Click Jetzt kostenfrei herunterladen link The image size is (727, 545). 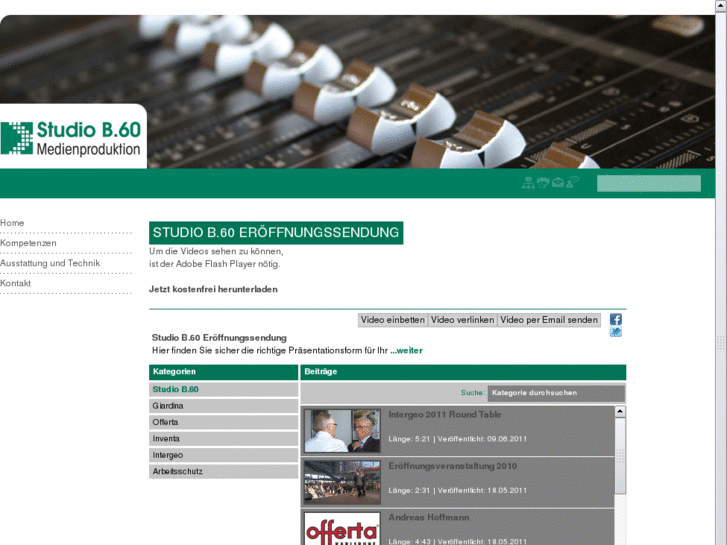tap(213, 289)
